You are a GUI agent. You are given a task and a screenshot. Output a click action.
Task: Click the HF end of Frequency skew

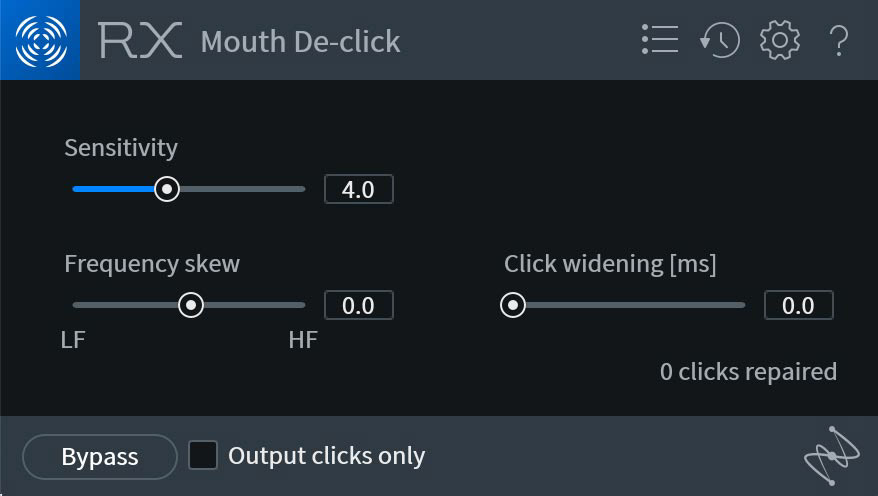[x=303, y=340]
